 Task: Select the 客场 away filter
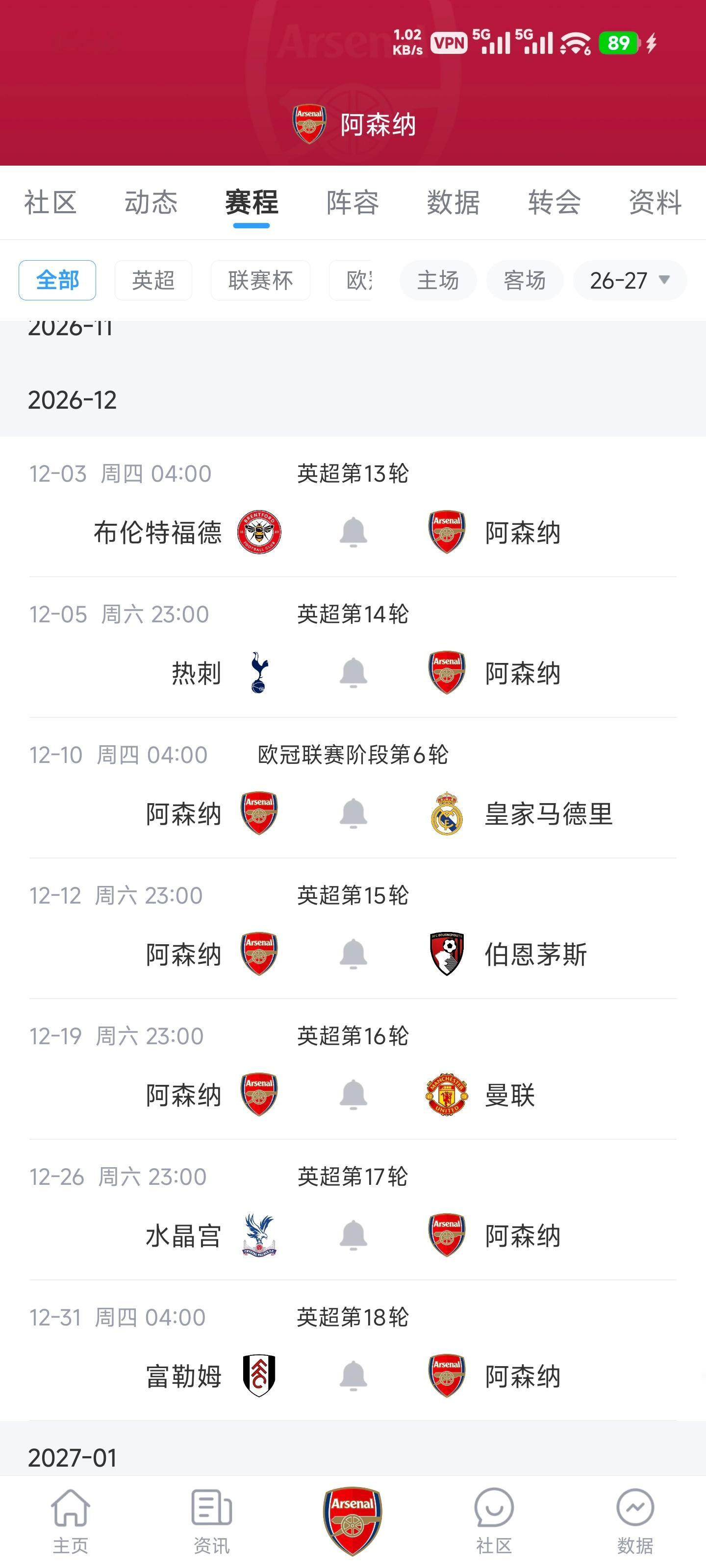[525, 280]
